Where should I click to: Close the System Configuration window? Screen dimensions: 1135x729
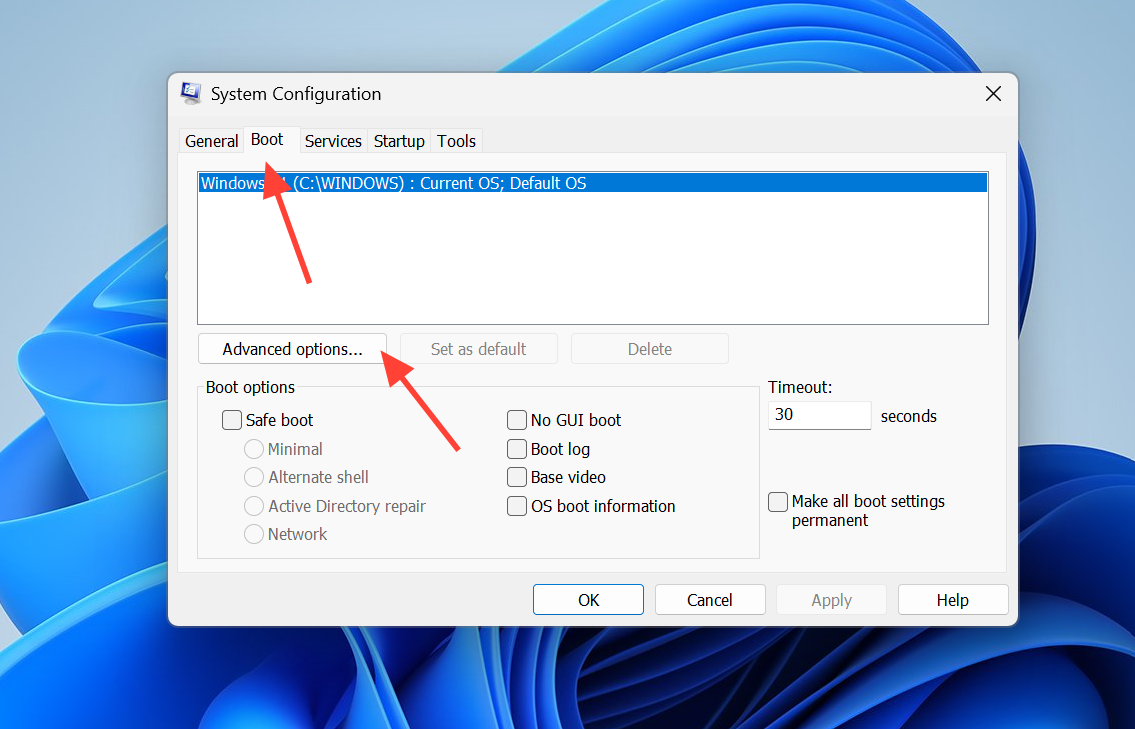coord(993,93)
